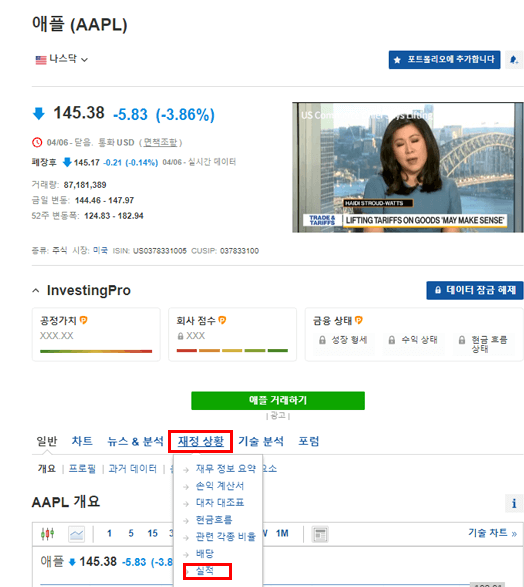Select the 과거 데이터 sub-tab
Viewport: 524px width, 587px height.
click(132, 468)
